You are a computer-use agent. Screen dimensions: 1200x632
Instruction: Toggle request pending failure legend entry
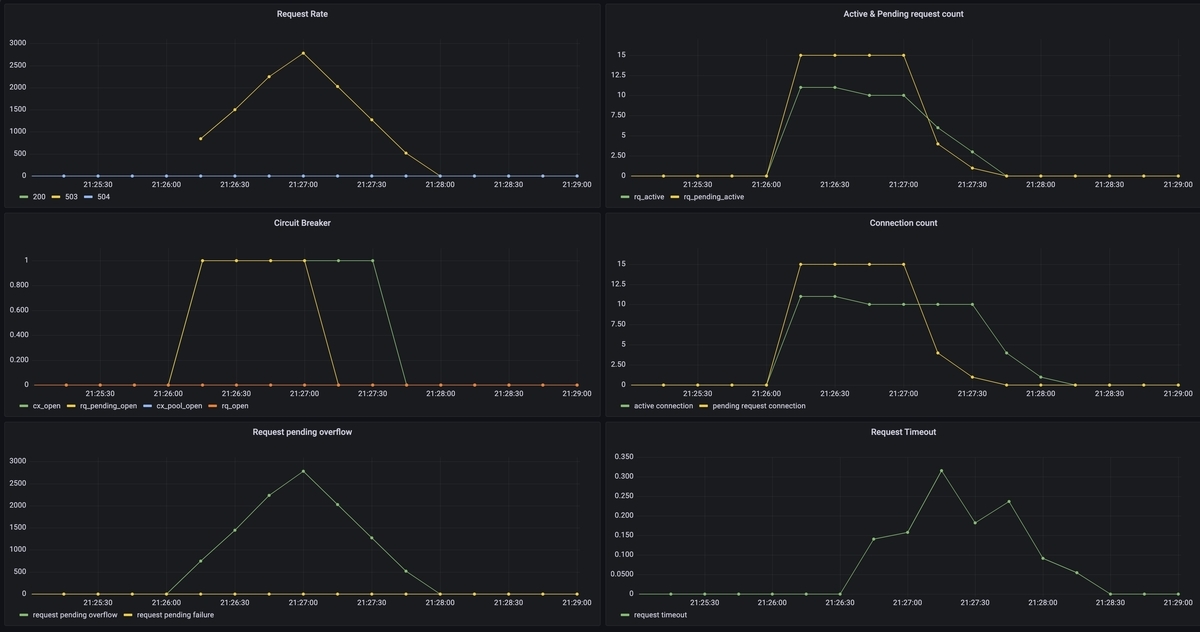coord(175,615)
